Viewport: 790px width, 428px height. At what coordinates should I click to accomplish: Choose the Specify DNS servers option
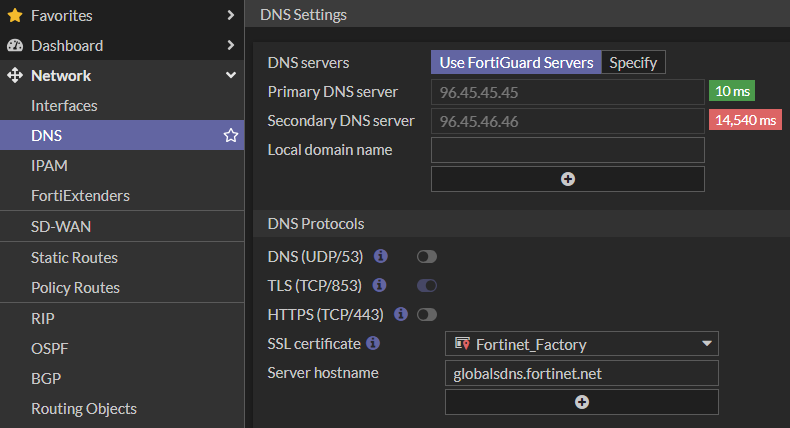[633, 62]
